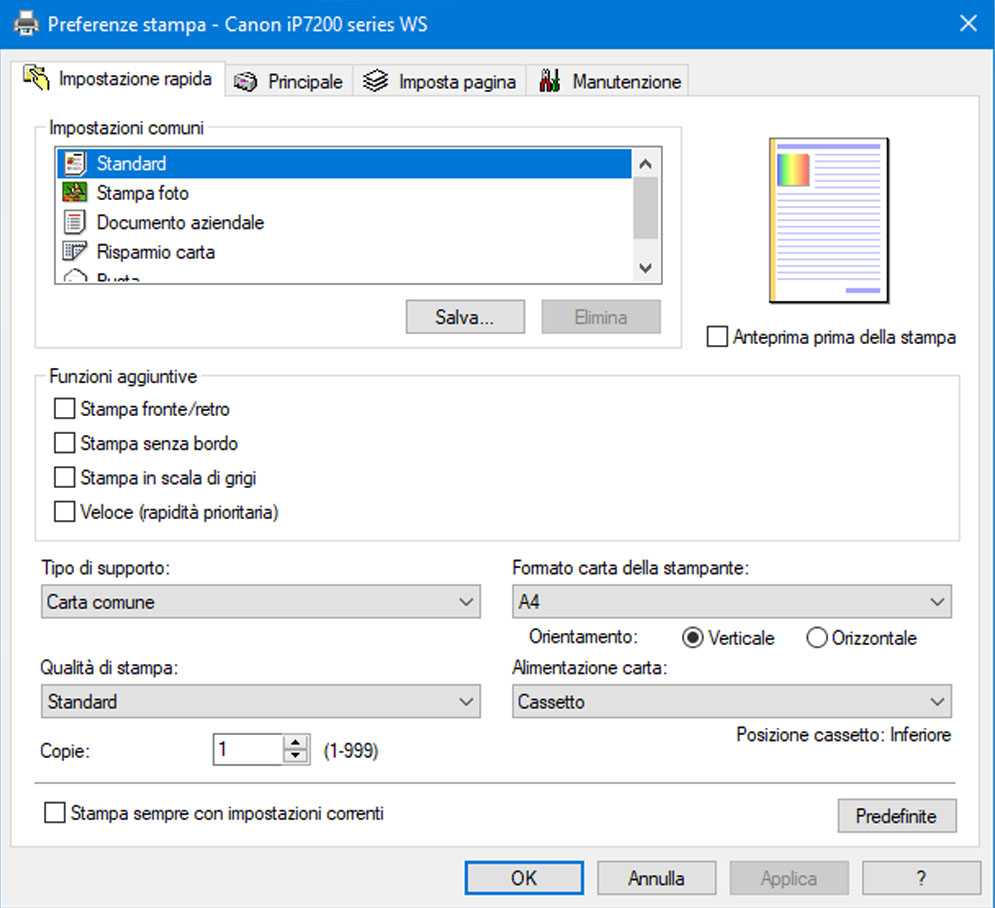Screen dimensions: 995x908
Task: Open Formato carta della stampante dropdown
Action: pos(732,602)
